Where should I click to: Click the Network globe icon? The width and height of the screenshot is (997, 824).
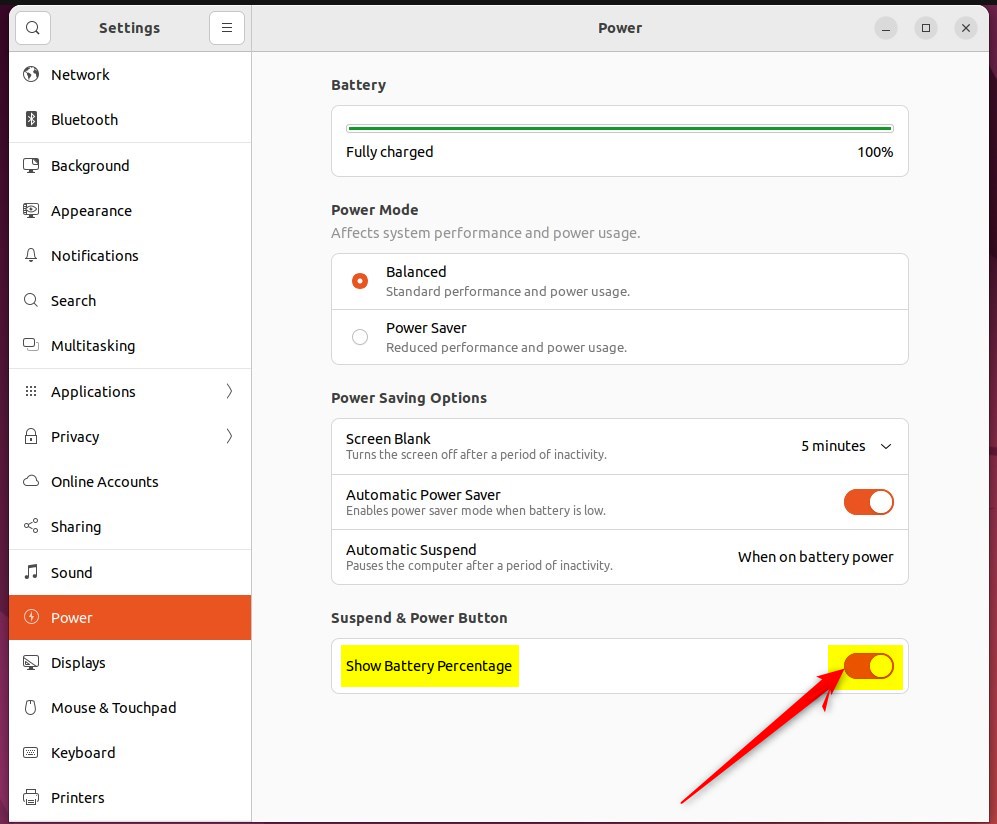click(31, 74)
